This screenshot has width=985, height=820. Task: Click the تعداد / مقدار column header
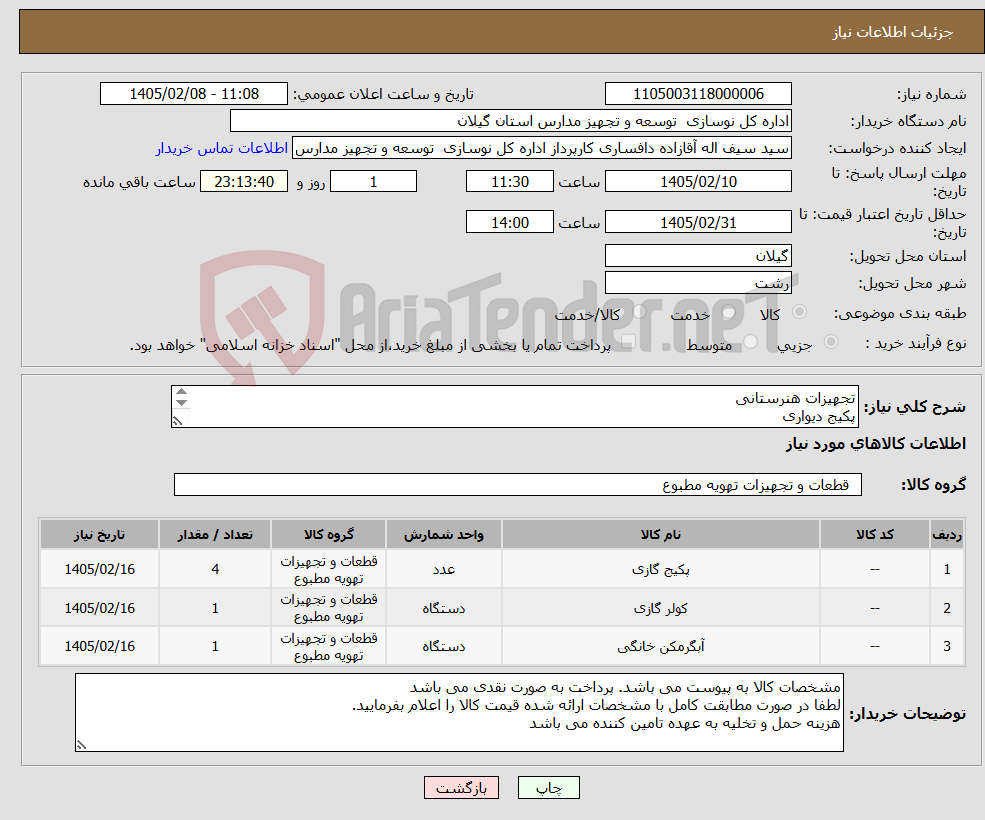[x=215, y=534]
